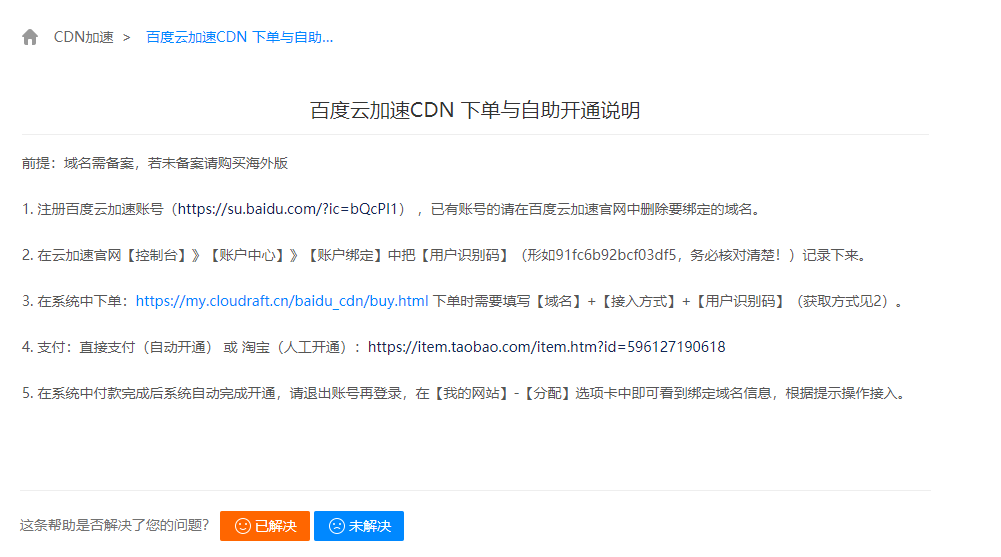Click the smiley face icon on 已解决
1001x557 pixels.
click(x=243, y=526)
